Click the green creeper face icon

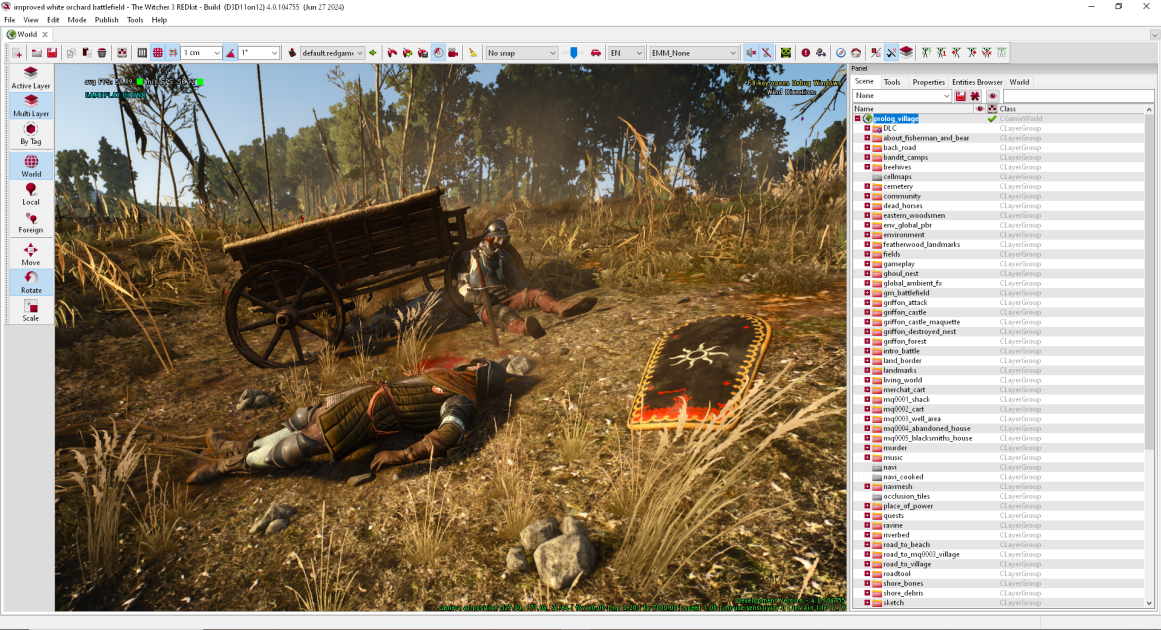pos(786,53)
